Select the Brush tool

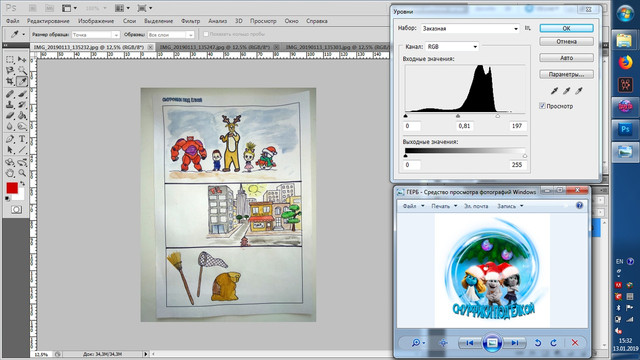click(22, 94)
